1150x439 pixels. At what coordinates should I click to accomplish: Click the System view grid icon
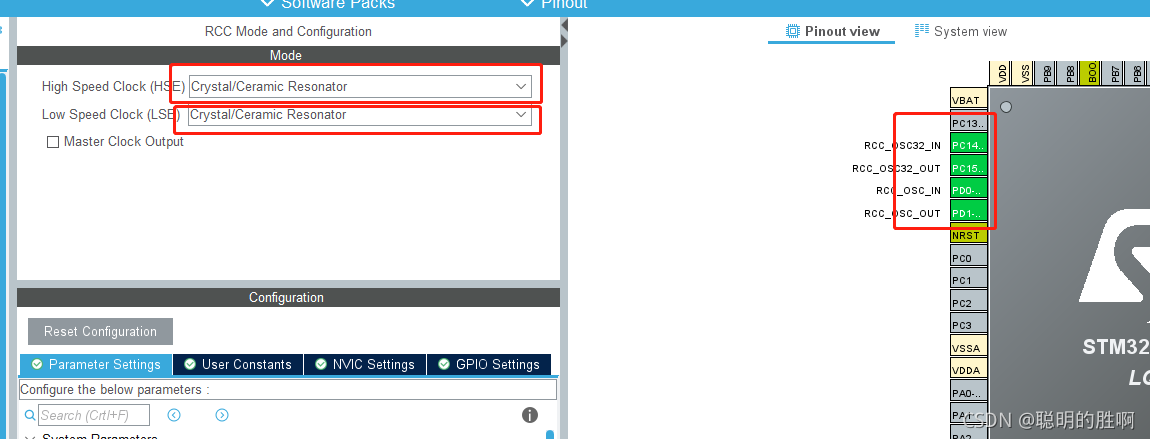pos(922,30)
